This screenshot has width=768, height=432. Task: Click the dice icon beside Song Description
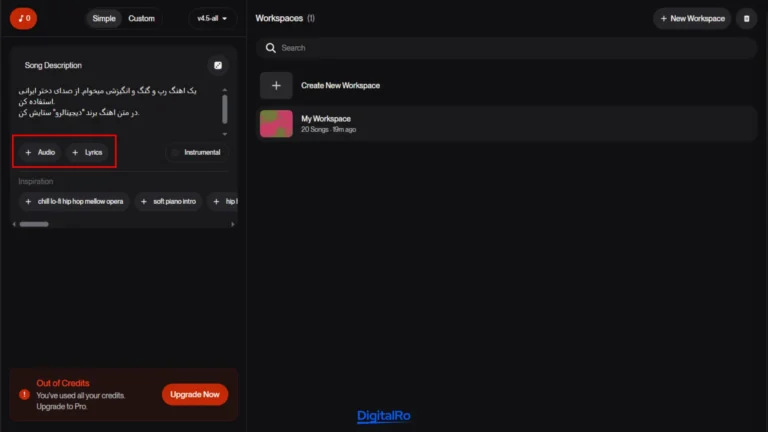218,65
